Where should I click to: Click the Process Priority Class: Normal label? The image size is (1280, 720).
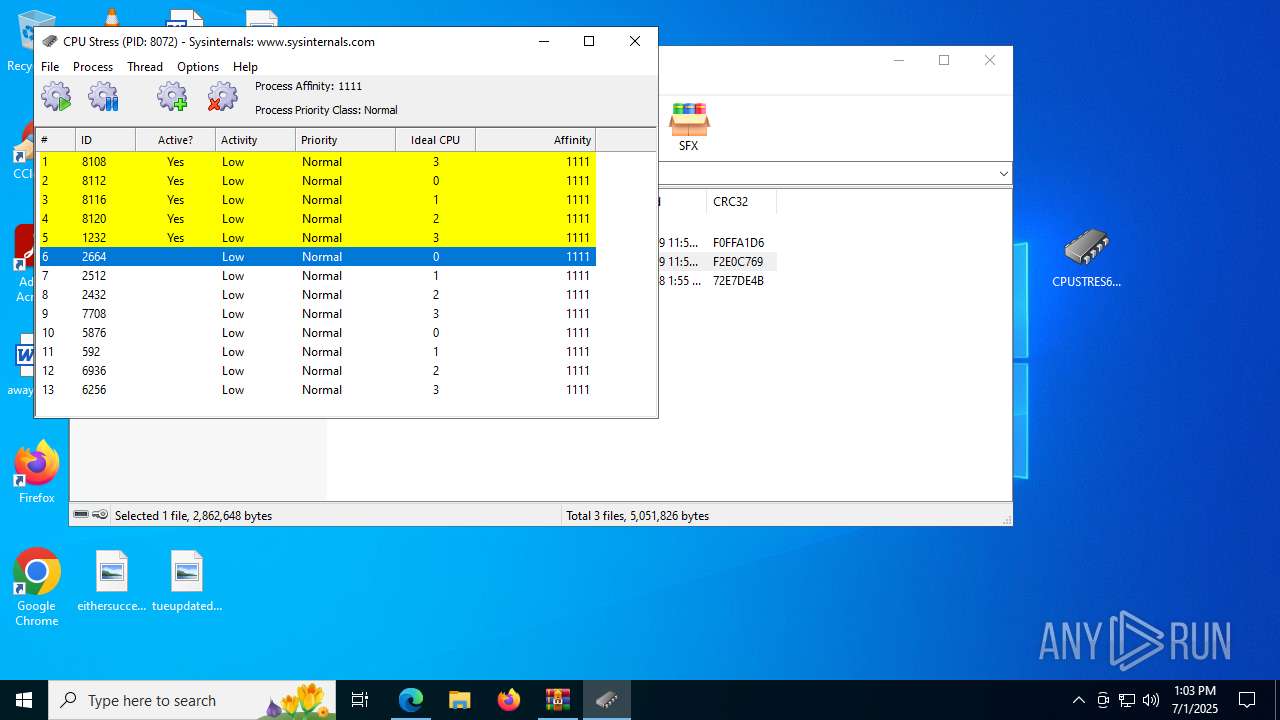(326, 110)
